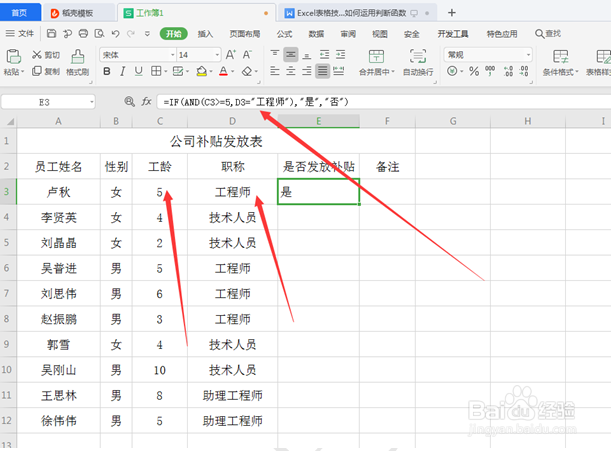The image size is (611, 451).
Task: Expand the Name Box dropdown
Action: click(92, 102)
